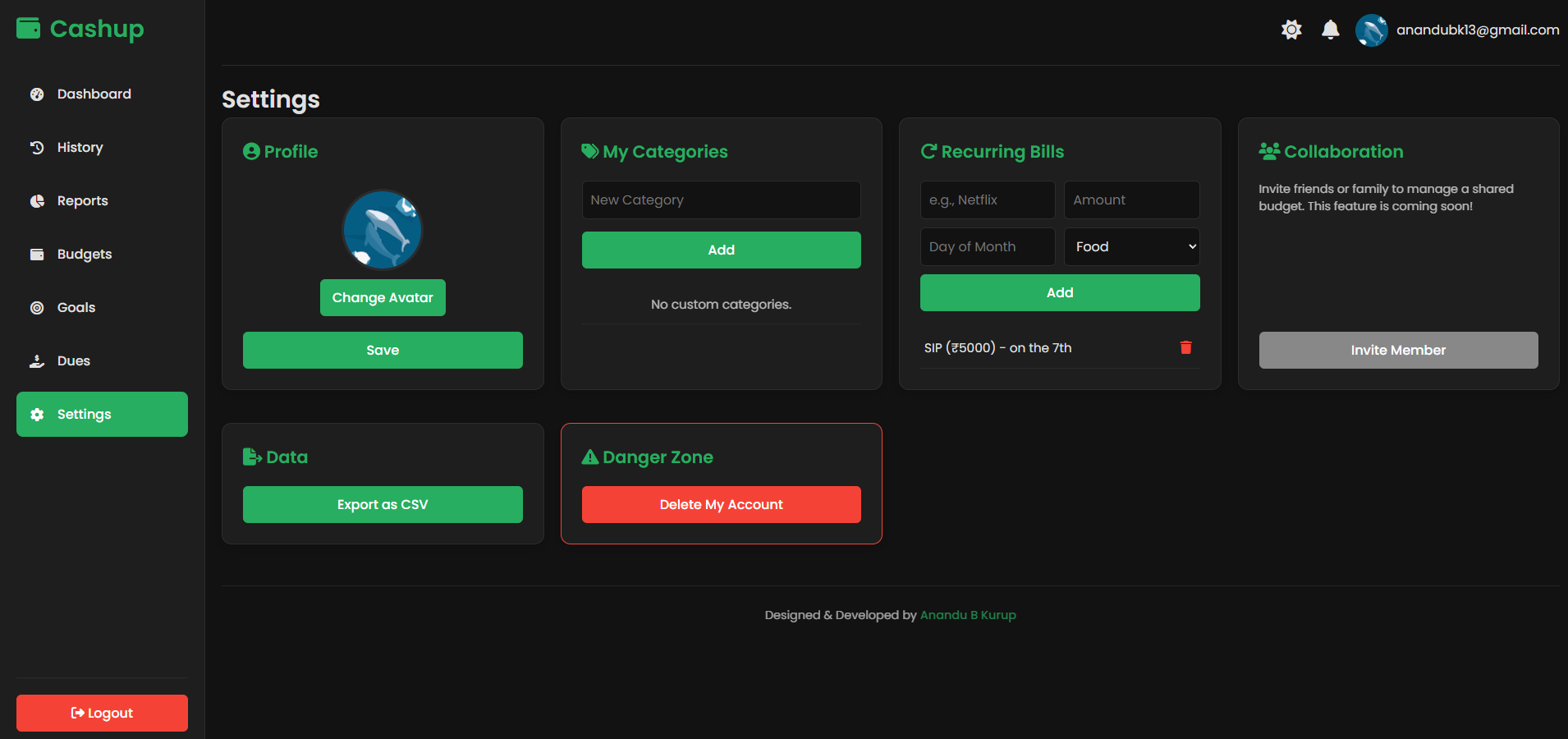1568x739 pixels.
Task: Export data as CSV
Action: coord(383,504)
